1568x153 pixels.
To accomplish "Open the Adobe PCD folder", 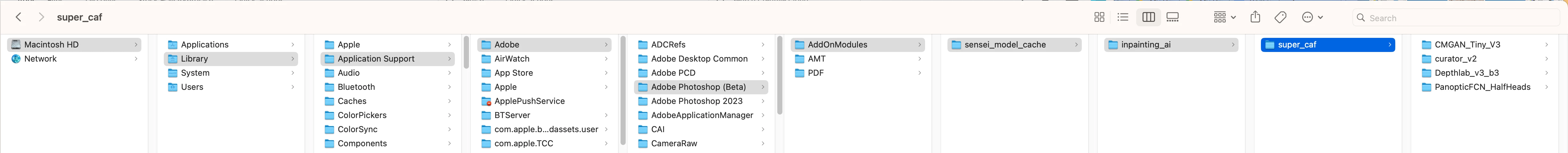I will click(701, 72).
